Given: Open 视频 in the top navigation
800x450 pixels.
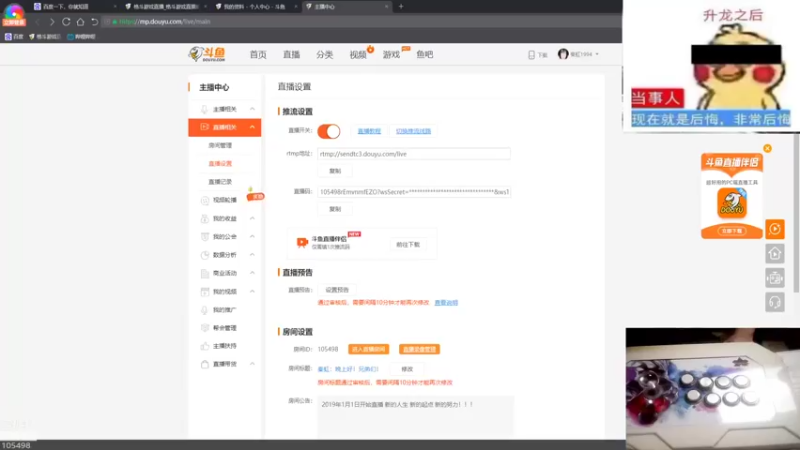Looking at the screenshot, I should (358, 55).
